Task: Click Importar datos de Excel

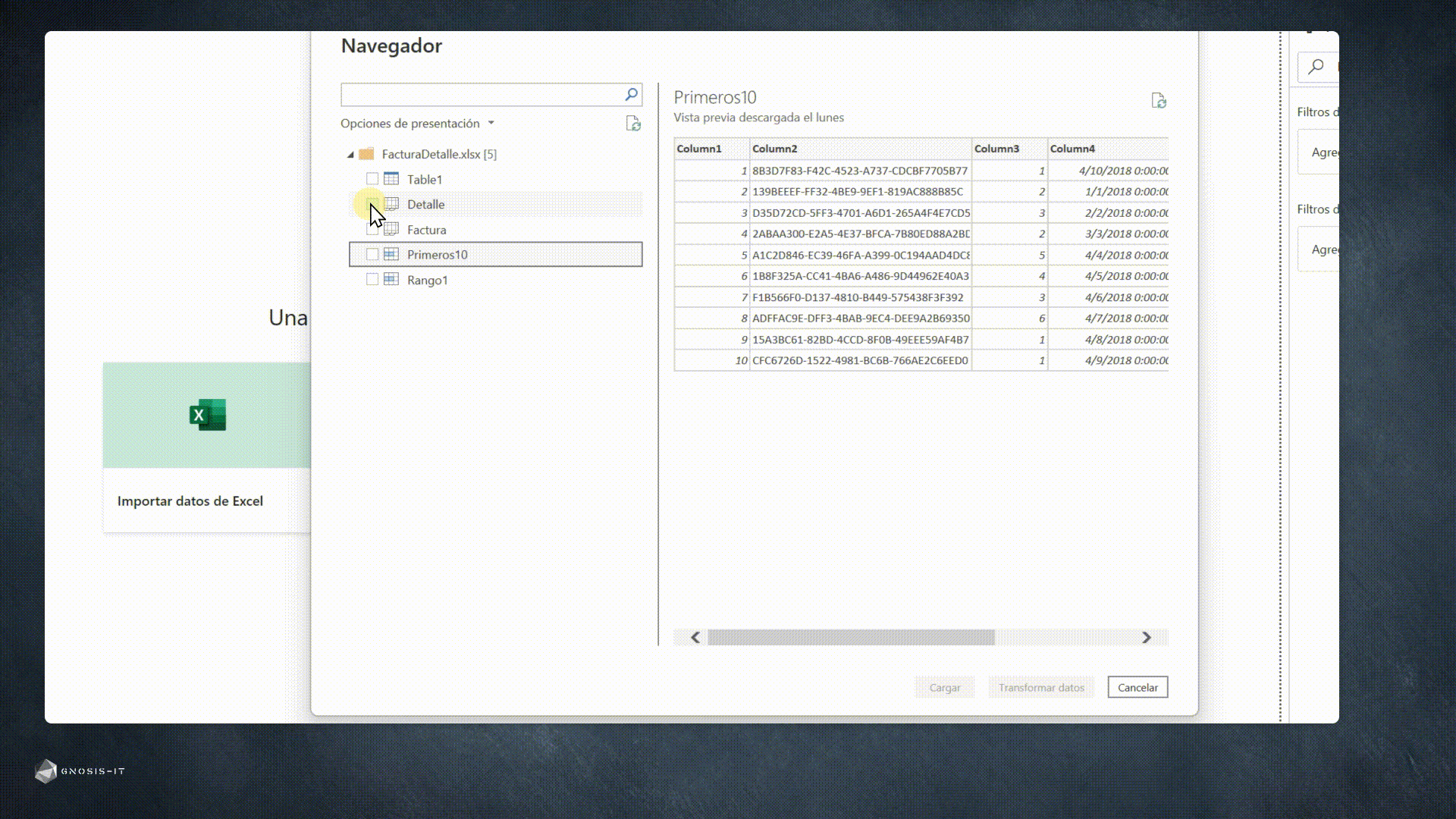Action: click(190, 500)
